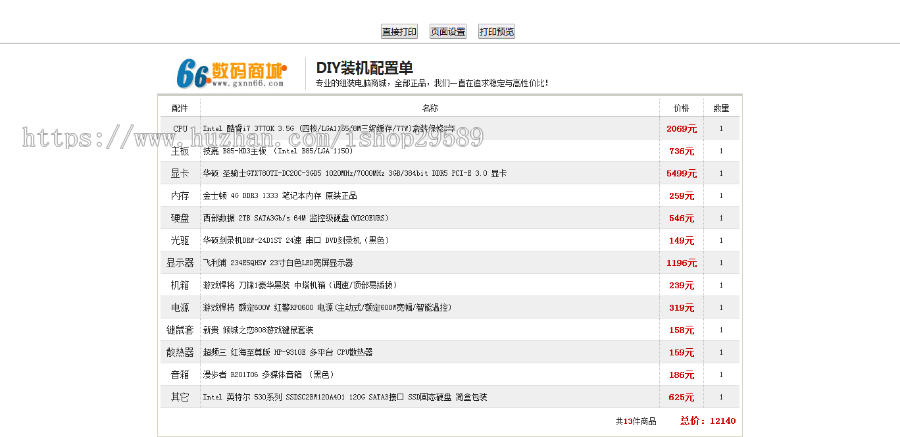Screen dimensions: 900x437
Task: Click the 239元 case price
Action: (x=681, y=285)
